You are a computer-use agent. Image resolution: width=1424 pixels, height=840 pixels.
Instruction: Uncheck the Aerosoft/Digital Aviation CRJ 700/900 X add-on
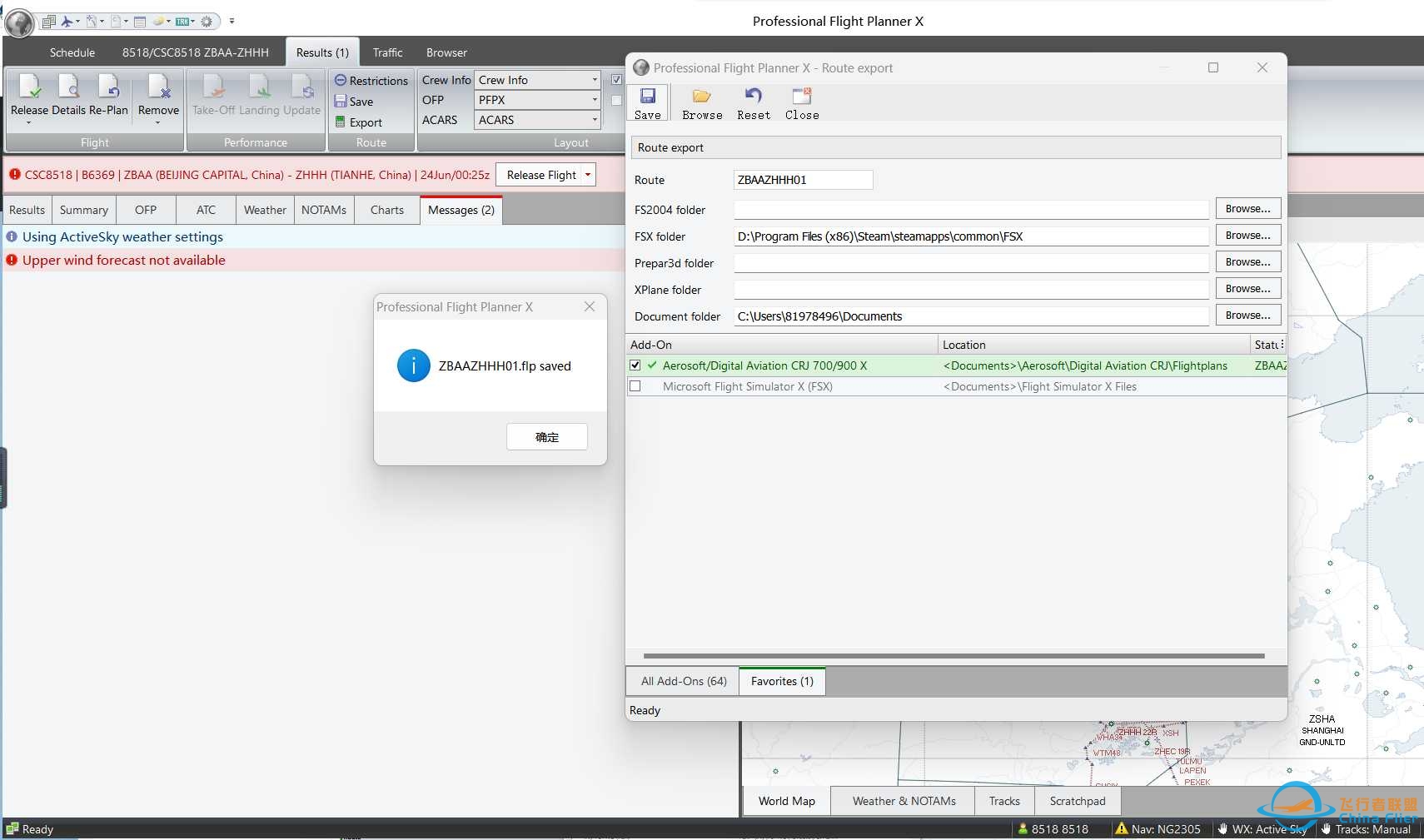coord(635,365)
